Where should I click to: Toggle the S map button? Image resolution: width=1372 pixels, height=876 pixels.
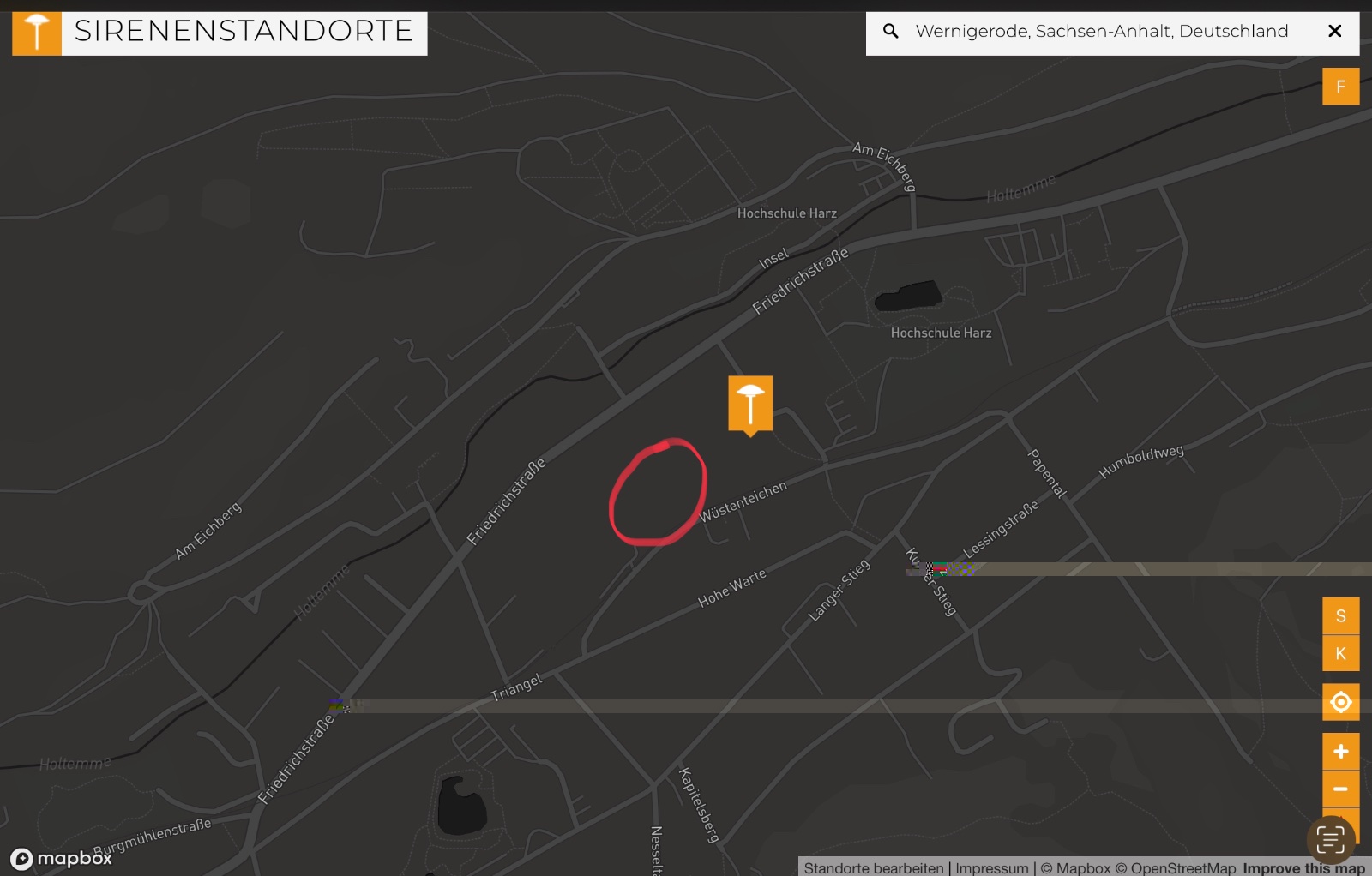click(1340, 615)
